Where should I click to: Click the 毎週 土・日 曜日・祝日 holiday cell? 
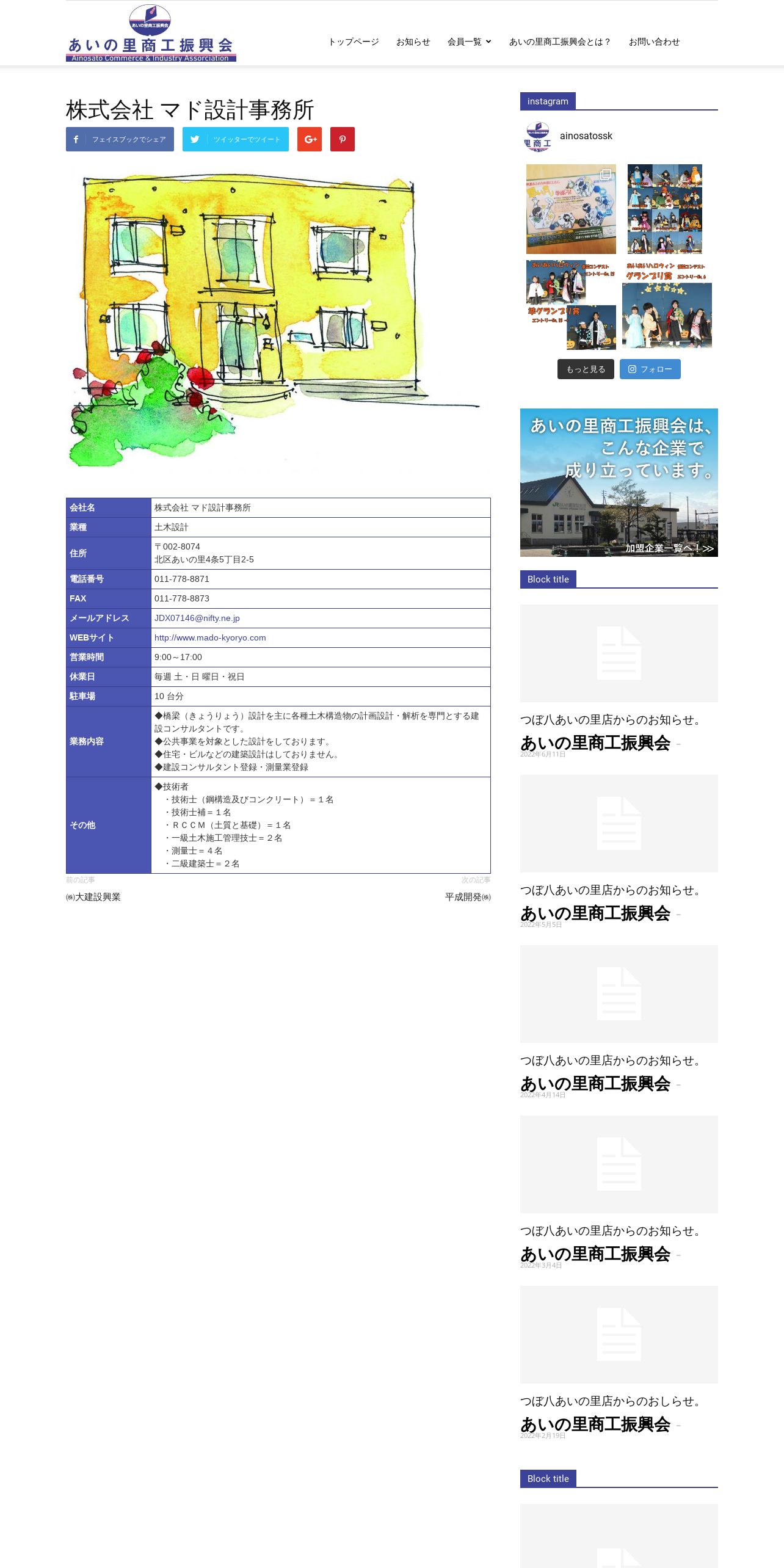(x=321, y=677)
